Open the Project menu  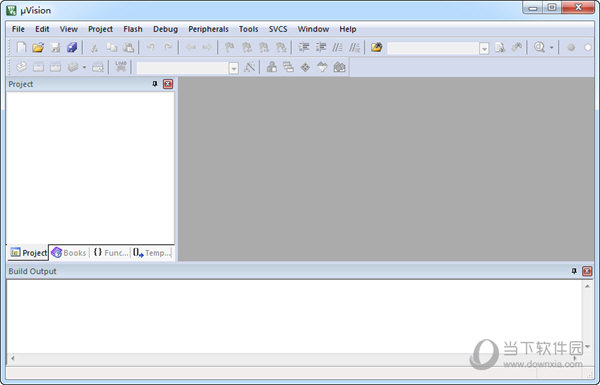coord(100,29)
